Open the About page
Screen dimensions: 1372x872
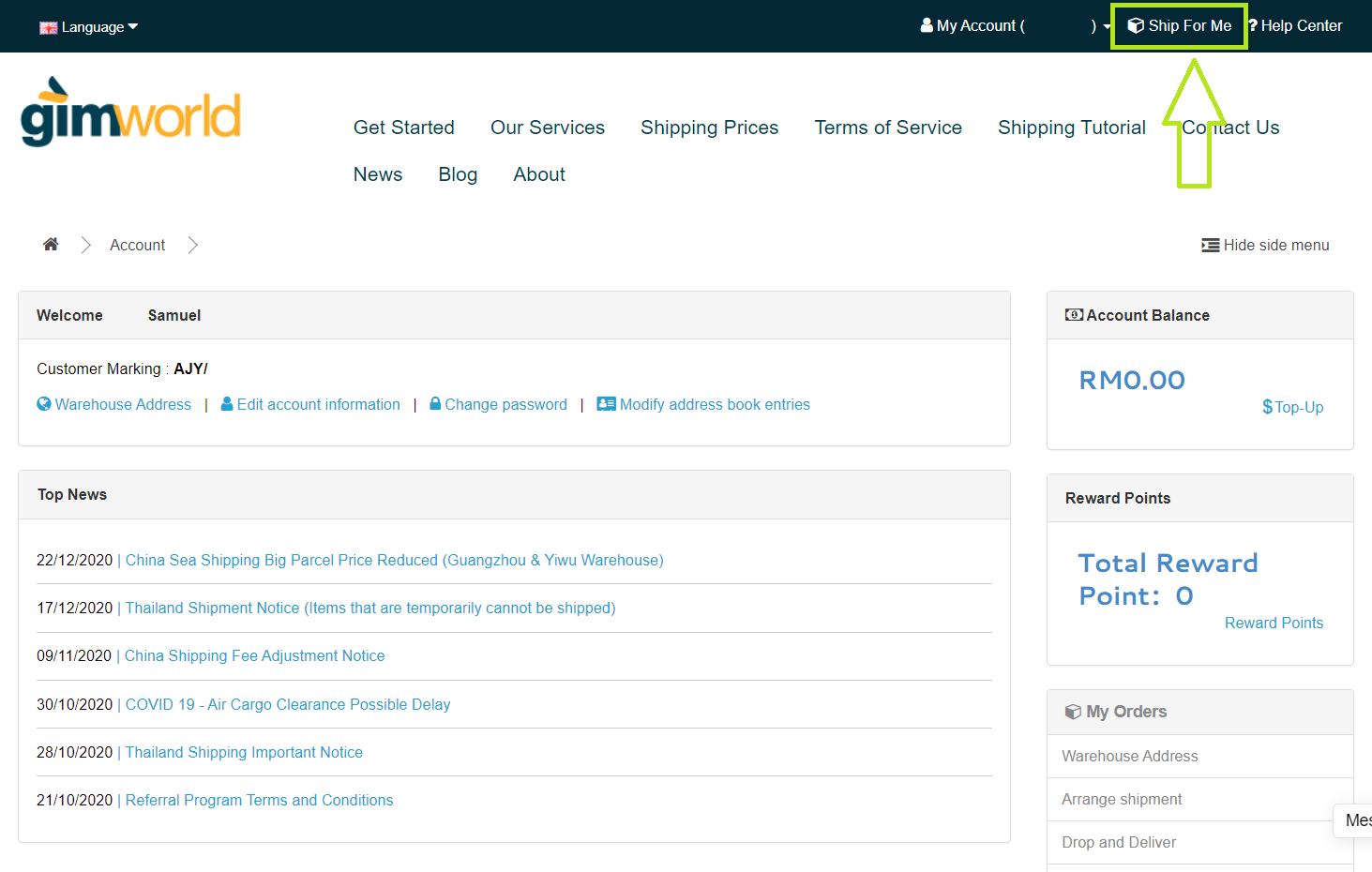click(x=539, y=174)
